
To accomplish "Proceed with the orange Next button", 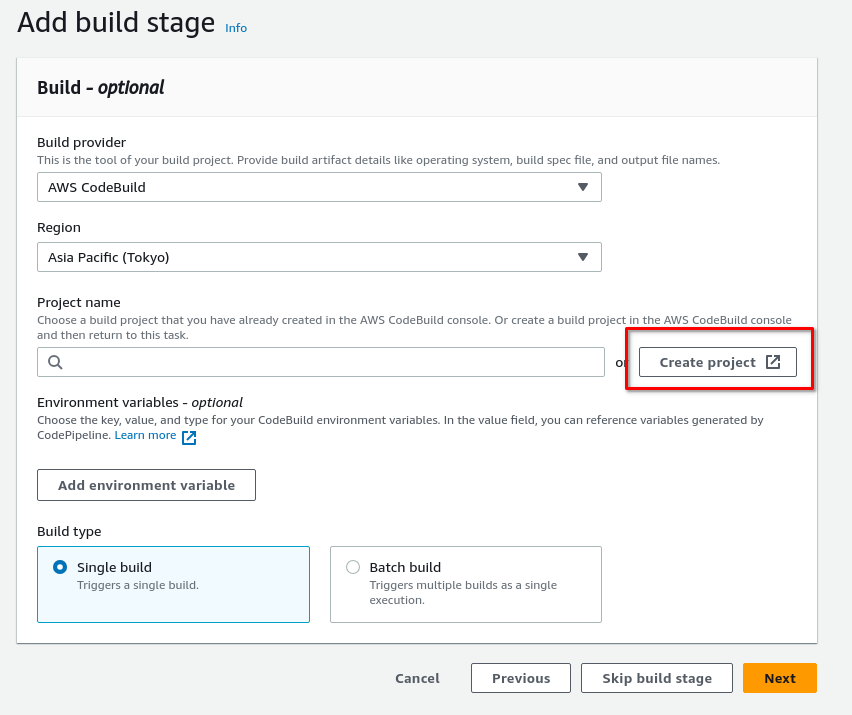I will (780, 678).
